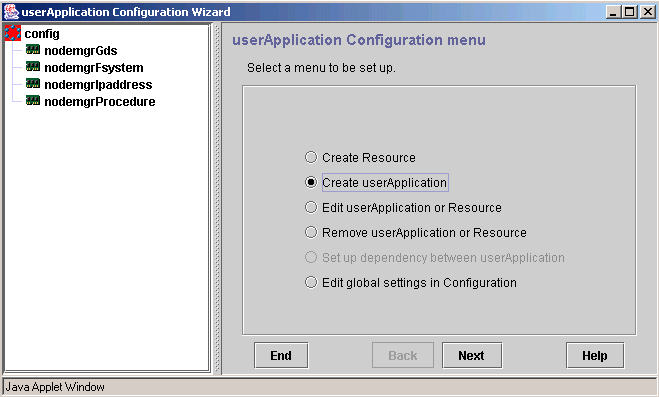Click the dotted splitter between panels

(217, 198)
